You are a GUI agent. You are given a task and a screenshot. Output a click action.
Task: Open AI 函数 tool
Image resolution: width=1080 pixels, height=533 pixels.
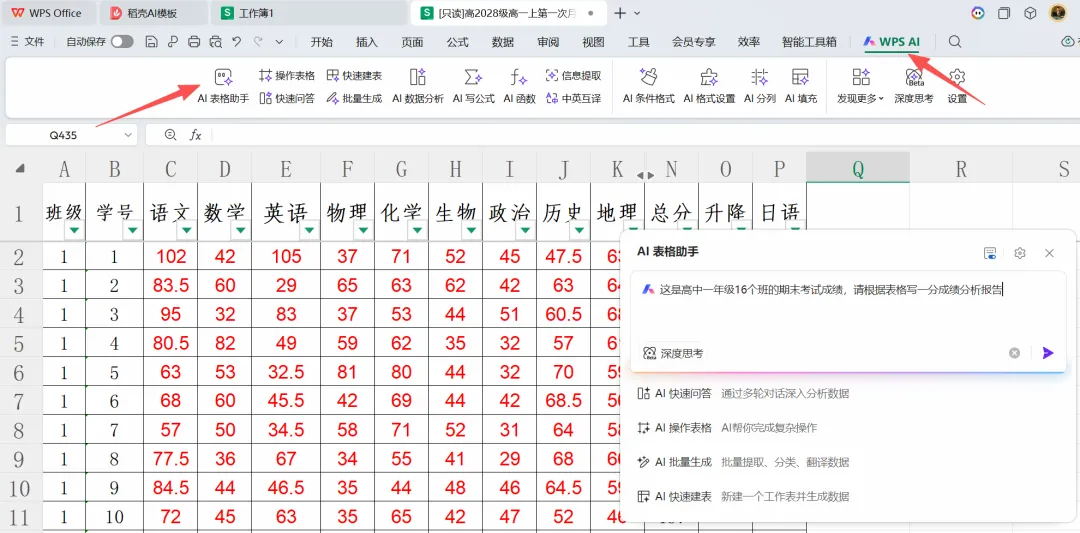pos(519,87)
